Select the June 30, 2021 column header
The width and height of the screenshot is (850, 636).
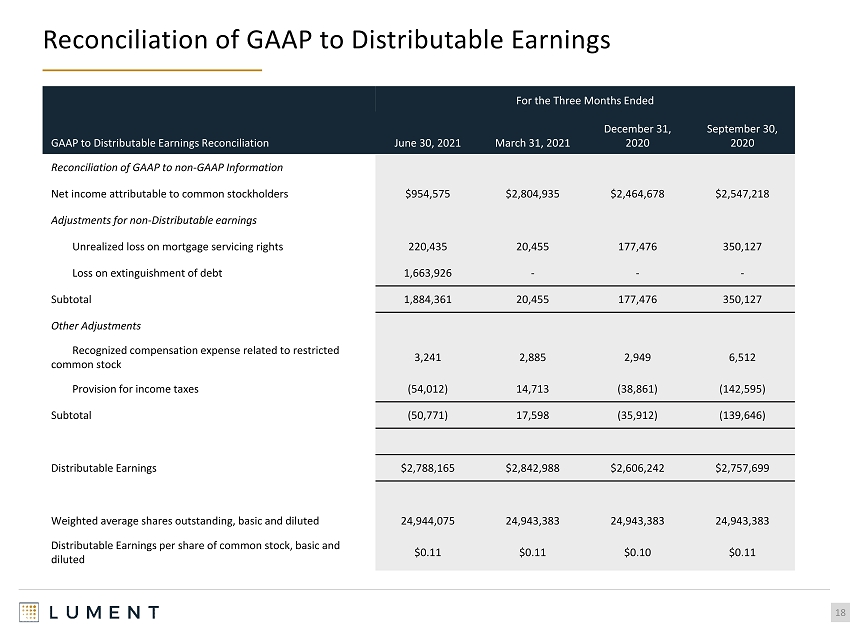click(x=427, y=143)
